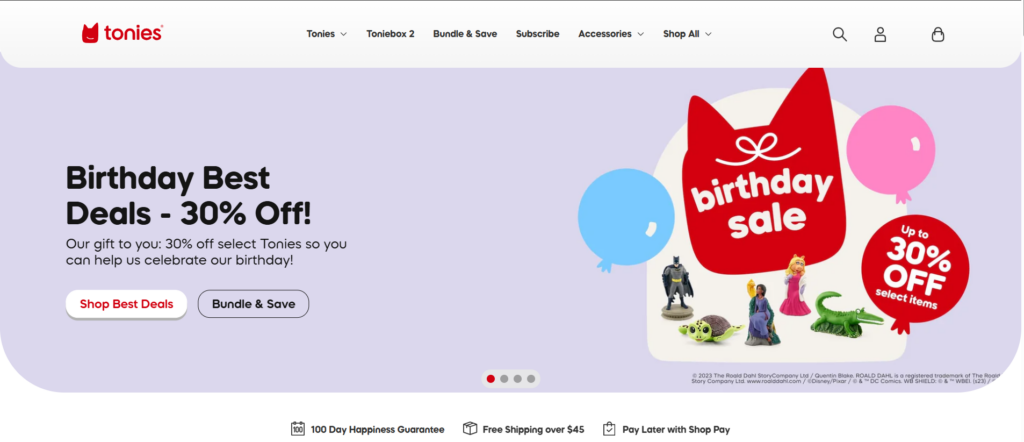Switch to the third carousel slide dot
This screenshot has width=1024, height=442.
tap(517, 379)
